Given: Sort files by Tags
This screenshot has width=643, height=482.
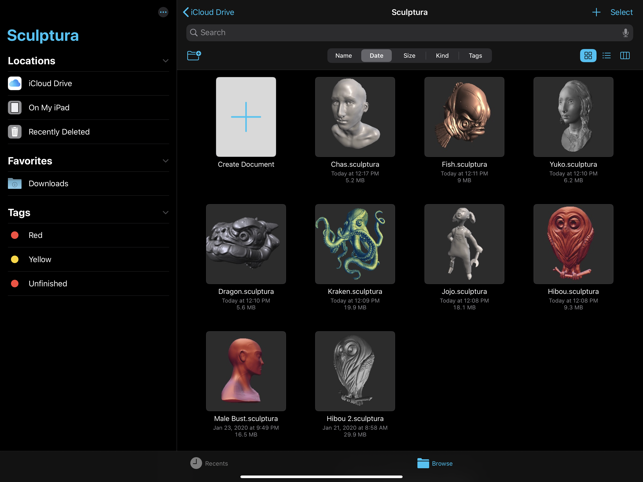Looking at the screenshot, I should tap(475, 56).
